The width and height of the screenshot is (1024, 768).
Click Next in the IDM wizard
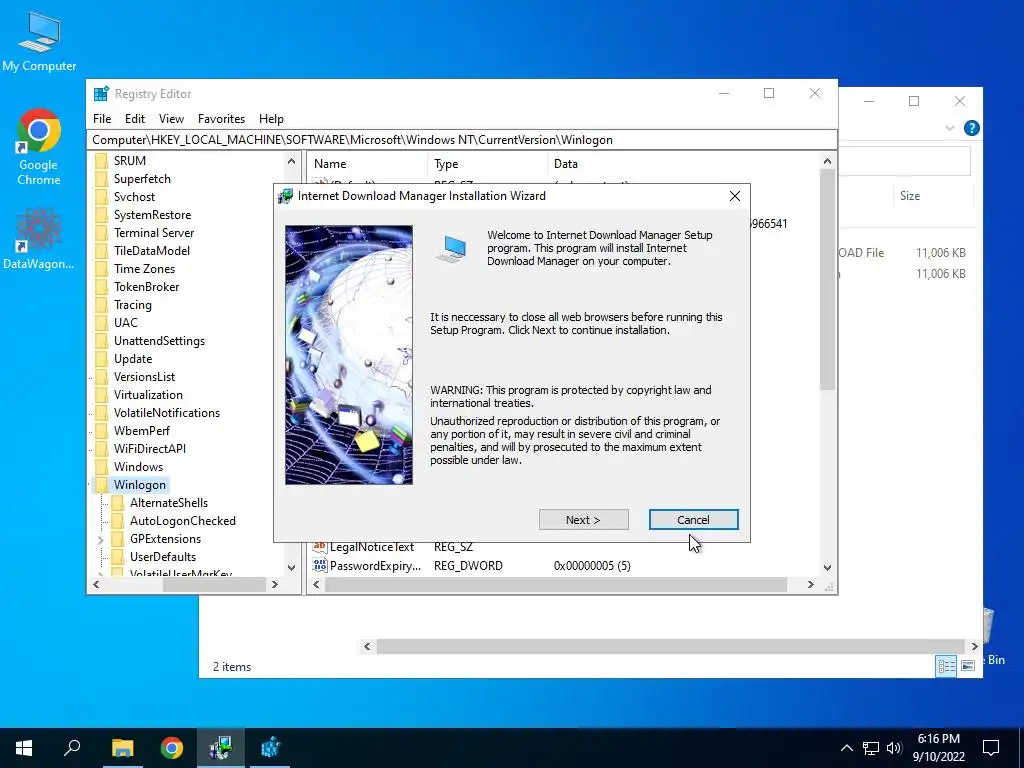point(583,520)
